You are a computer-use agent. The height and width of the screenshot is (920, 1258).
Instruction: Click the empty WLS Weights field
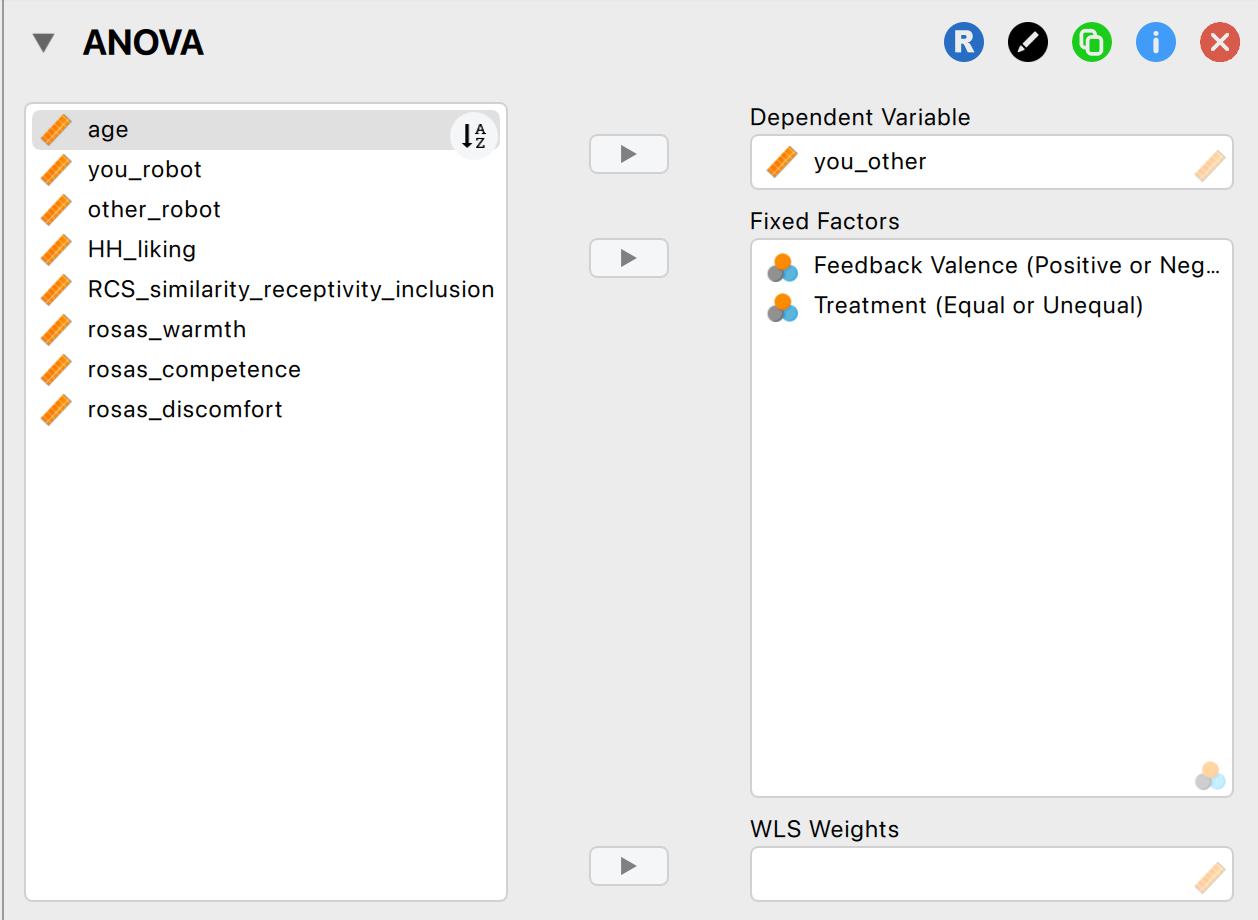pos(970,874)
